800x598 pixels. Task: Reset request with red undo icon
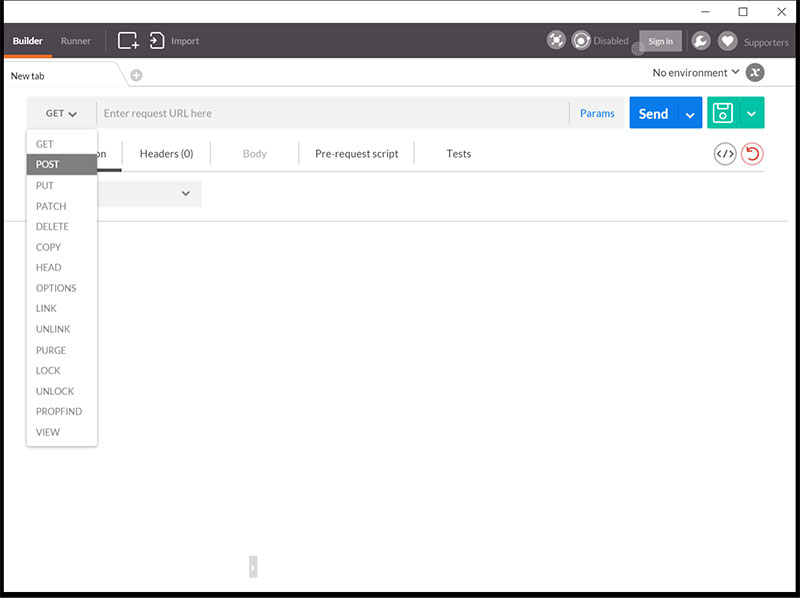click(x=752, y=154)
